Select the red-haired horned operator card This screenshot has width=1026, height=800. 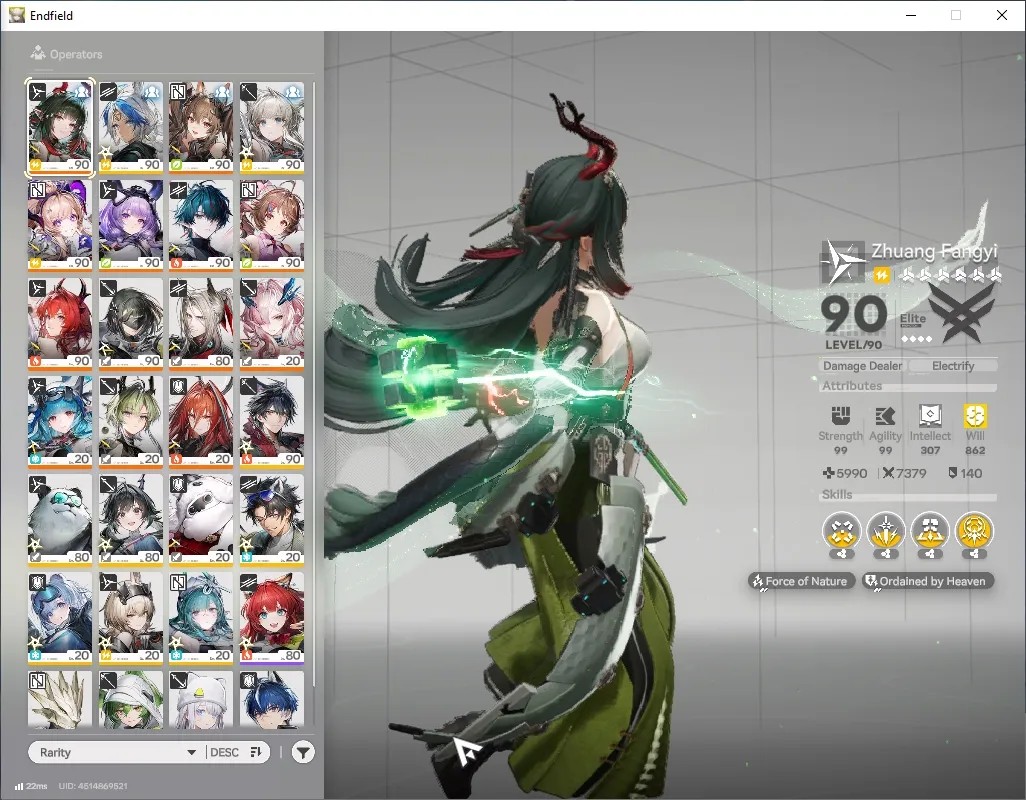click(60, 324)
